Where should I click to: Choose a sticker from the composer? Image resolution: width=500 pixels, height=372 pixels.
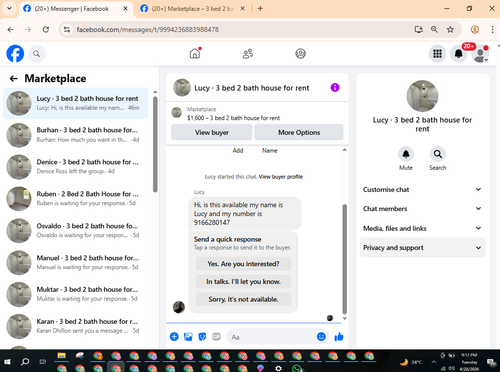point(202,337)
